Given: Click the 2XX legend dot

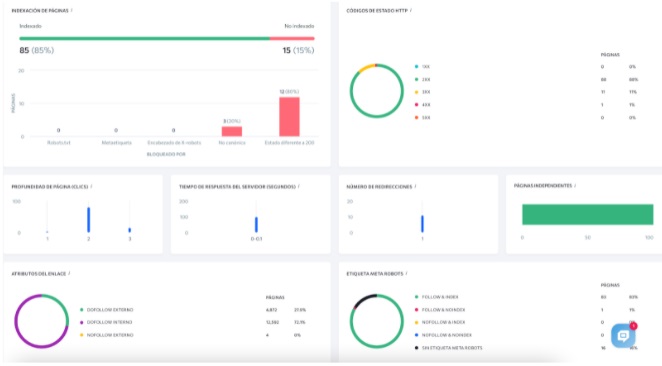Looking at the screenshot, I should tap(416, 79).
